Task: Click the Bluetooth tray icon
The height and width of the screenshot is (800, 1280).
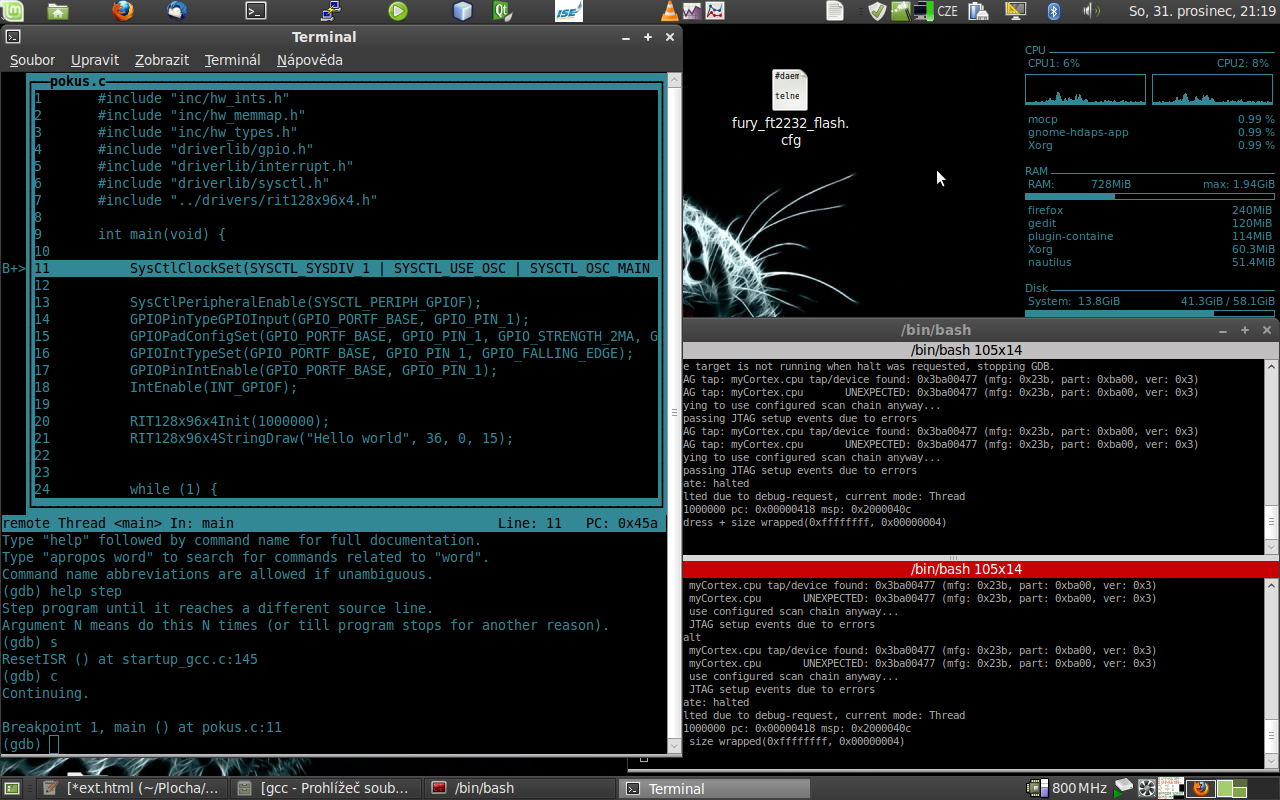Action: (1053, 12)
